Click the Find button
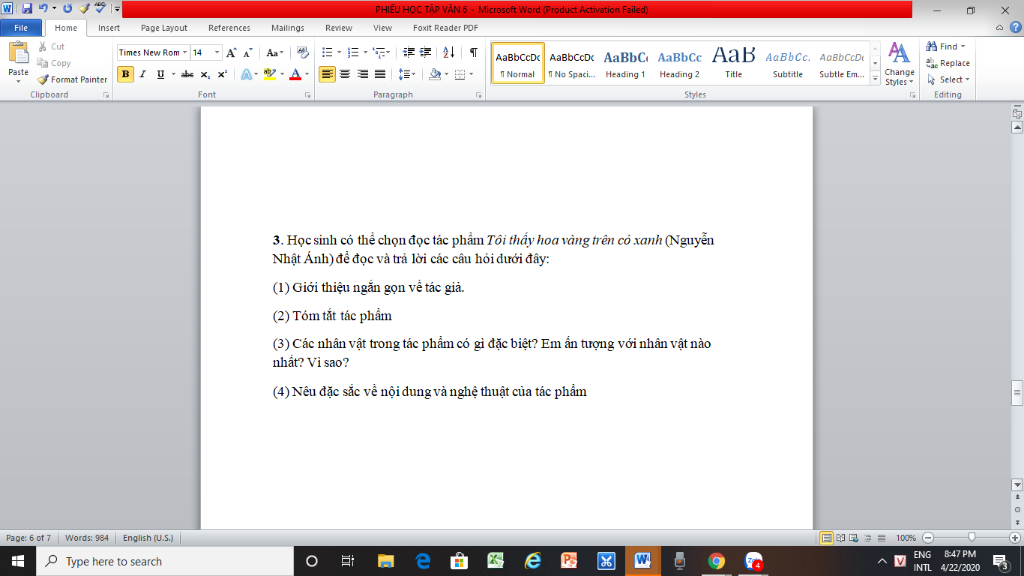 click(946, 46)
